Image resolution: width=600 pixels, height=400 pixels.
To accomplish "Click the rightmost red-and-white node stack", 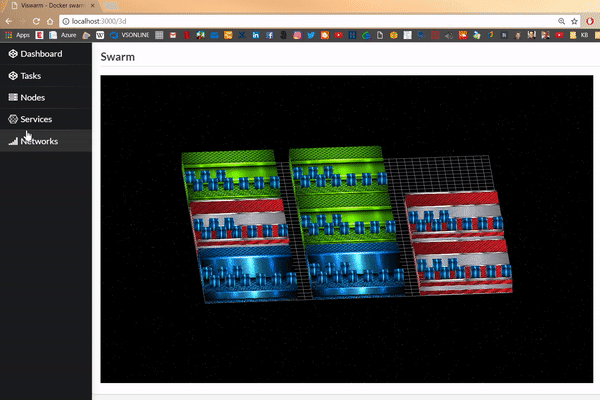I will coord(459,243).
